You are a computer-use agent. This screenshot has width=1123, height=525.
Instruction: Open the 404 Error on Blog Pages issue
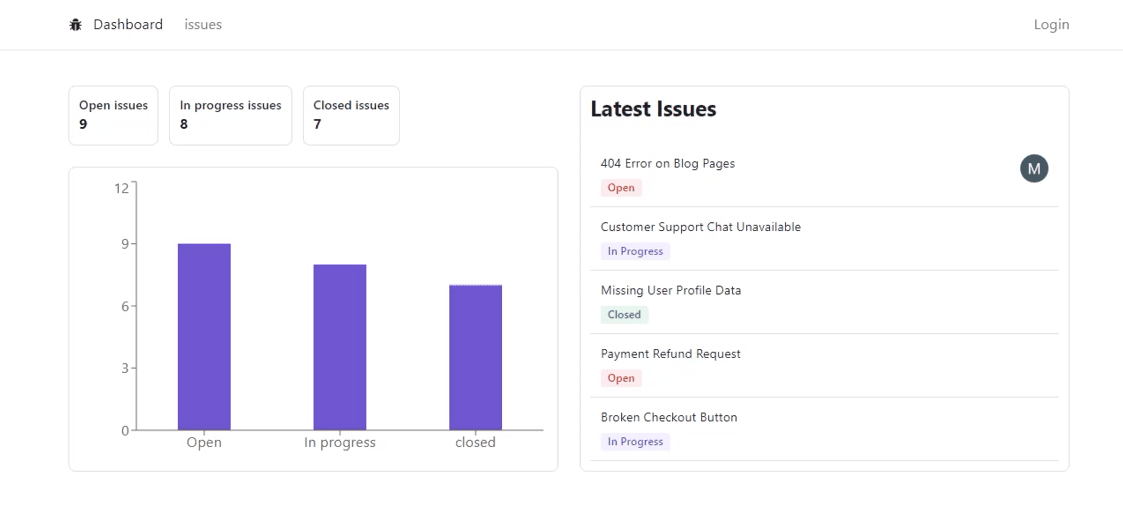(x=667, y=164)
